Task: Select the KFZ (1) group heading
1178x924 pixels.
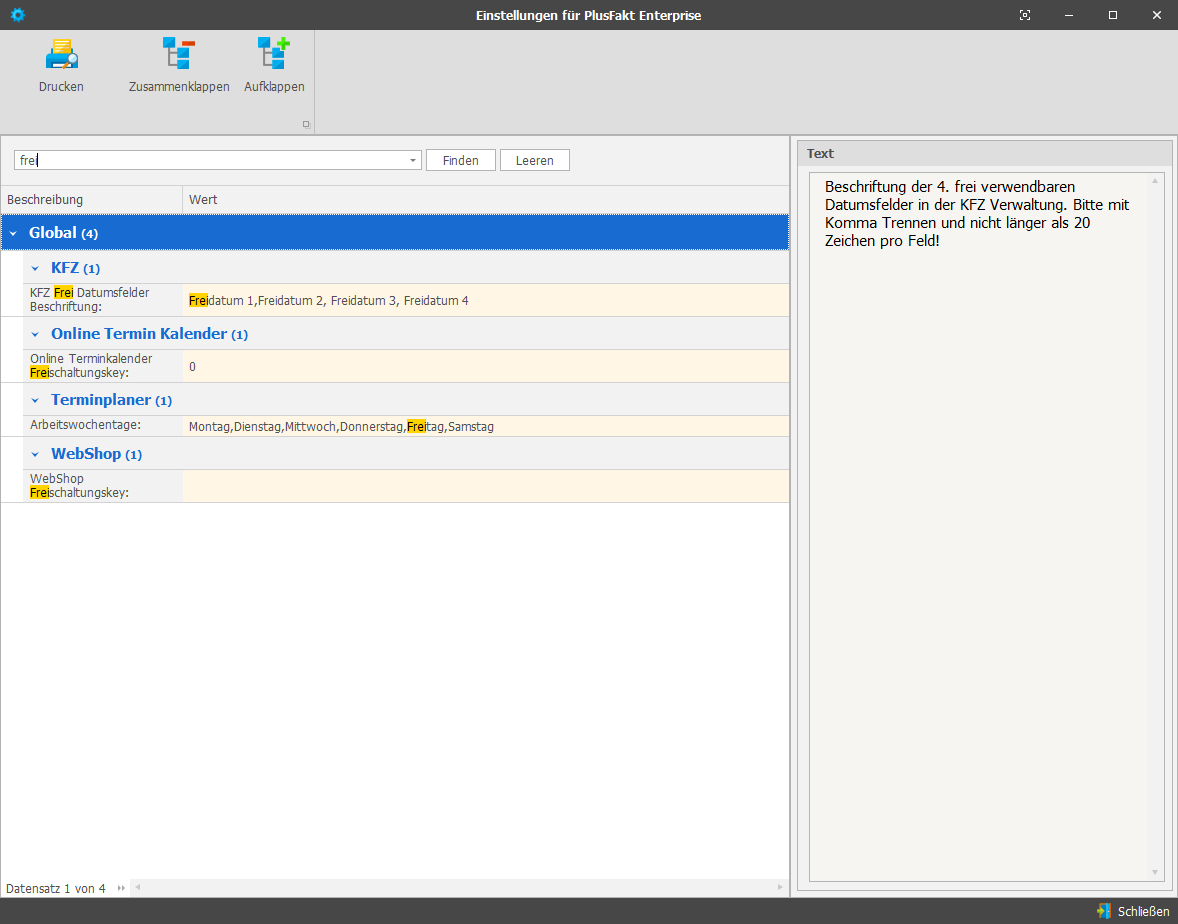Action: [75, 268]
